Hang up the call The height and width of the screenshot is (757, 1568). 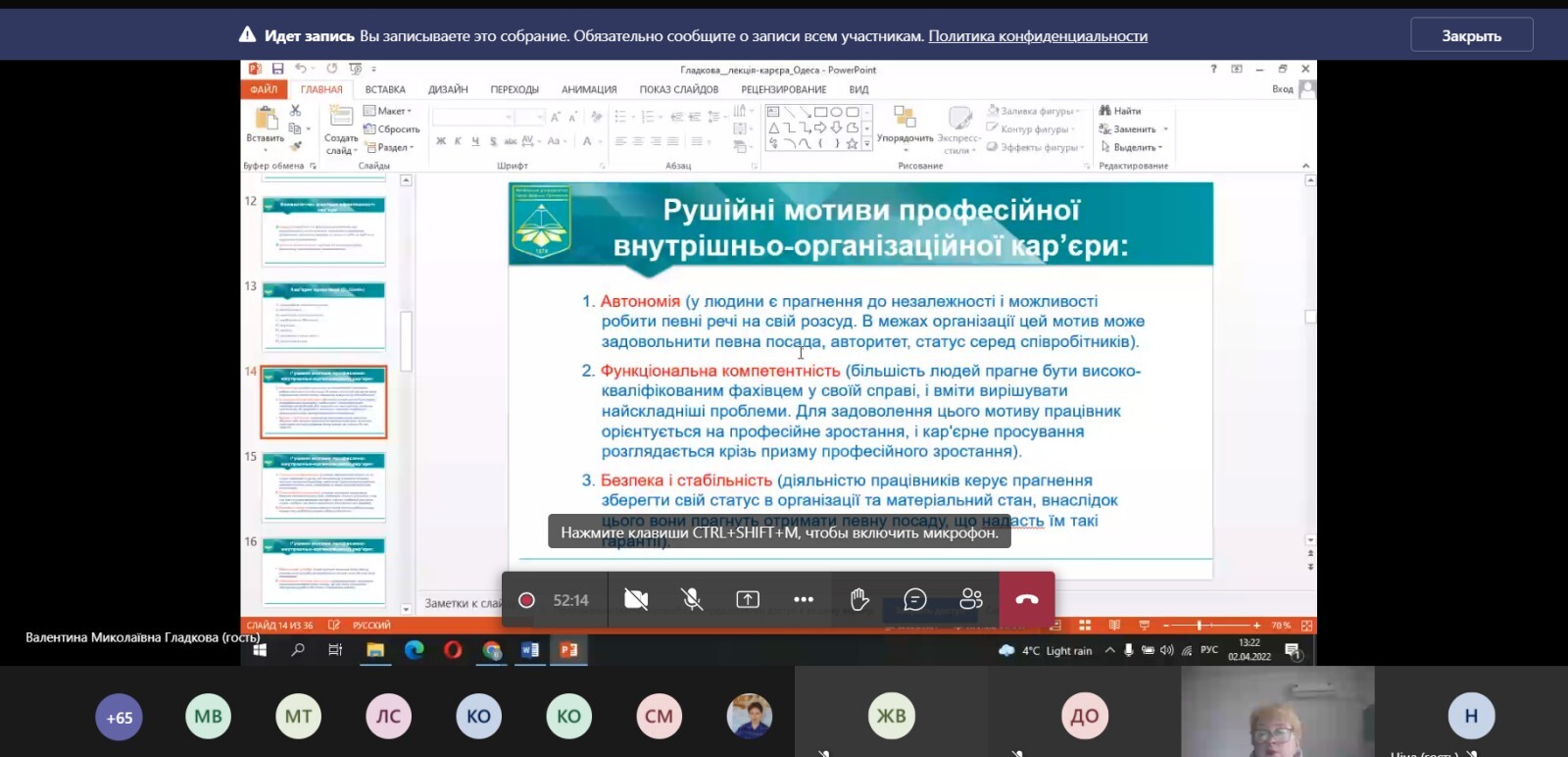tap(1027, 599)
